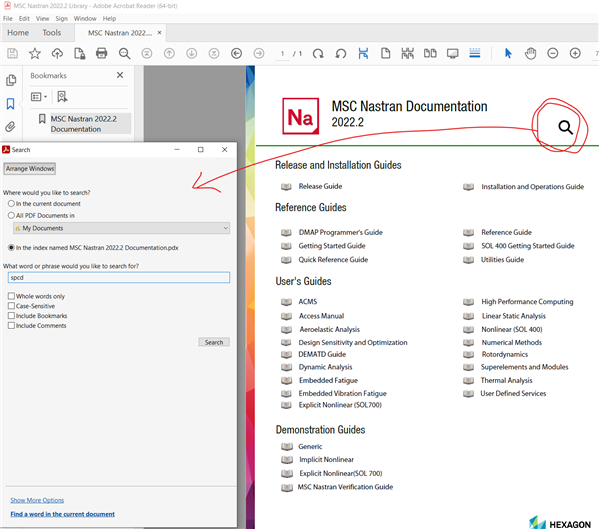Open MSC Nastran Verification Guide link
The image size is (599, 529).
[345, 487]
